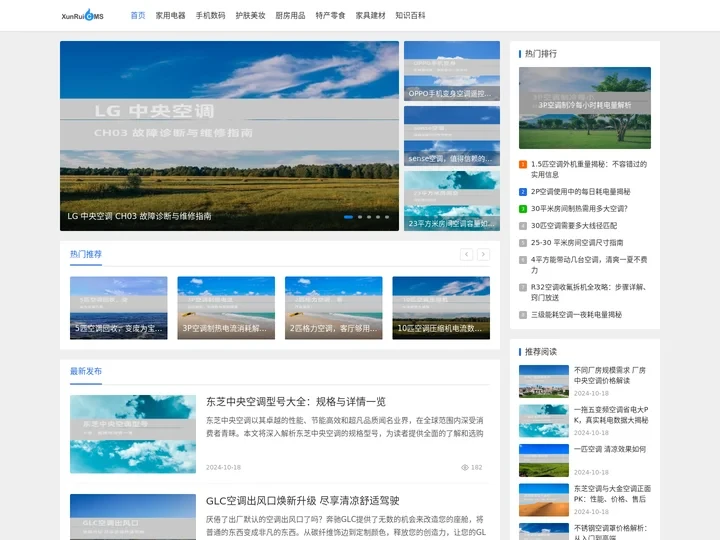Open the 手机数码 category
This screenshot has height=540, width=720.
[210, 16]
